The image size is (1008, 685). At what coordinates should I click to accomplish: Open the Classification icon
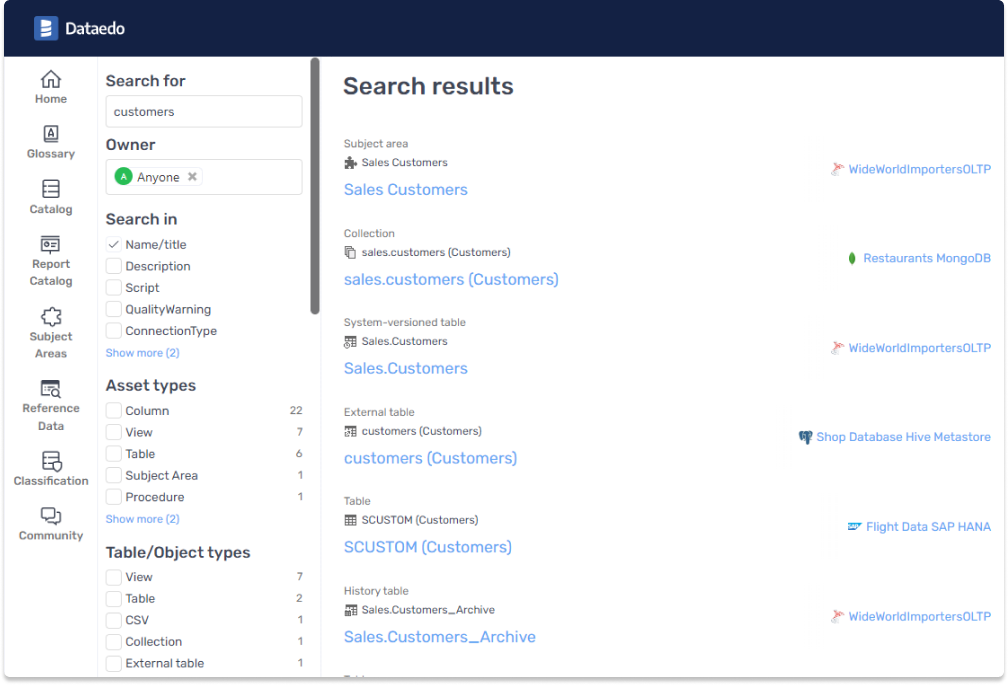click(50, 461)
